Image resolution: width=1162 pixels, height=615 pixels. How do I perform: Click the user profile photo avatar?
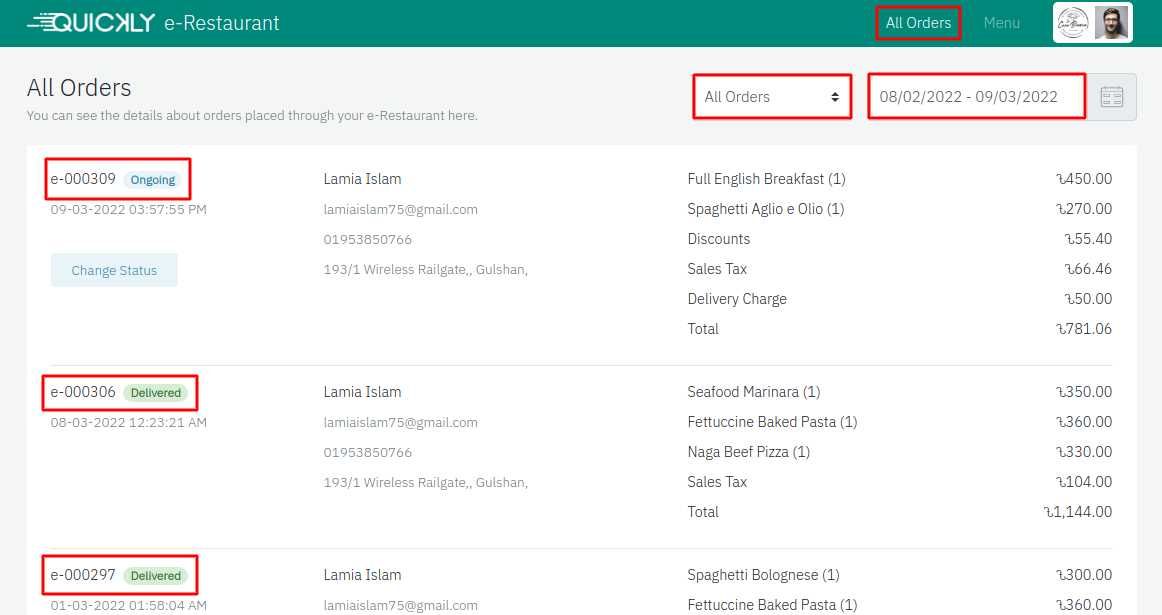click(1111, 23)
